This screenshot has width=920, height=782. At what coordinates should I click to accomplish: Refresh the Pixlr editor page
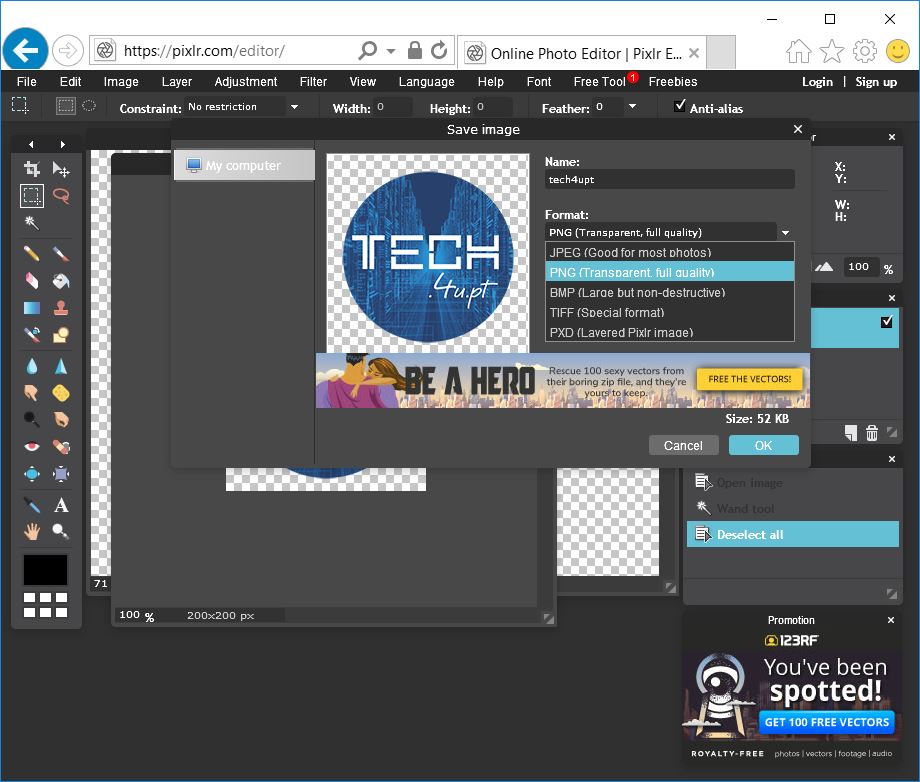point(439,50)
